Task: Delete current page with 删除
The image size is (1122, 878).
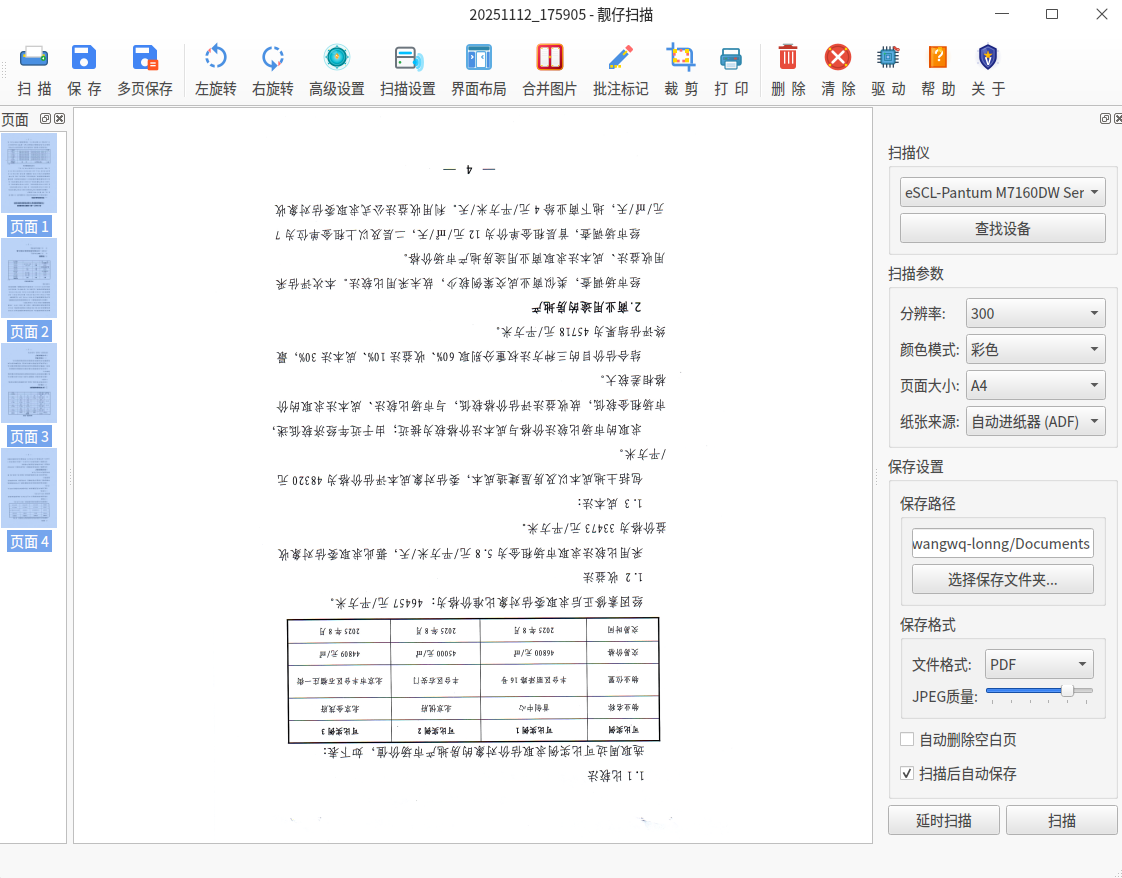Action: pos(788,70)
